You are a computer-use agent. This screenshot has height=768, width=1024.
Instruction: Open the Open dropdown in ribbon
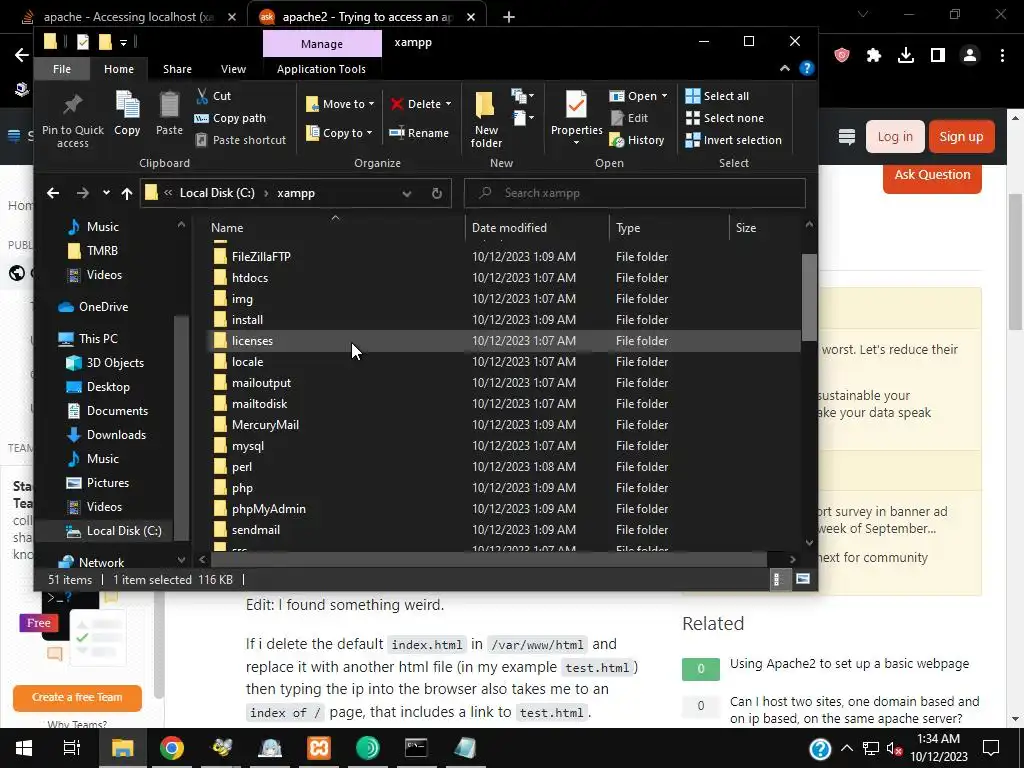638,96
